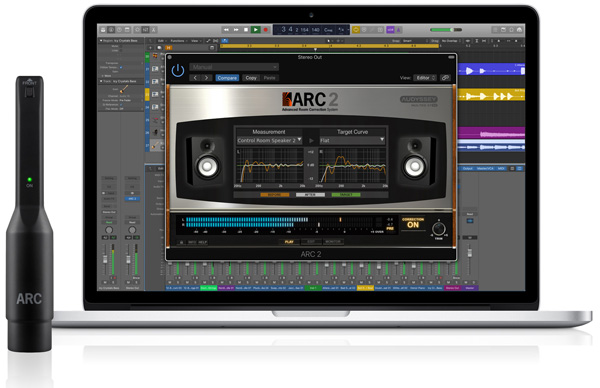
Task: Click the lock icon in ARC 2 footer
Action: point(181,242)
